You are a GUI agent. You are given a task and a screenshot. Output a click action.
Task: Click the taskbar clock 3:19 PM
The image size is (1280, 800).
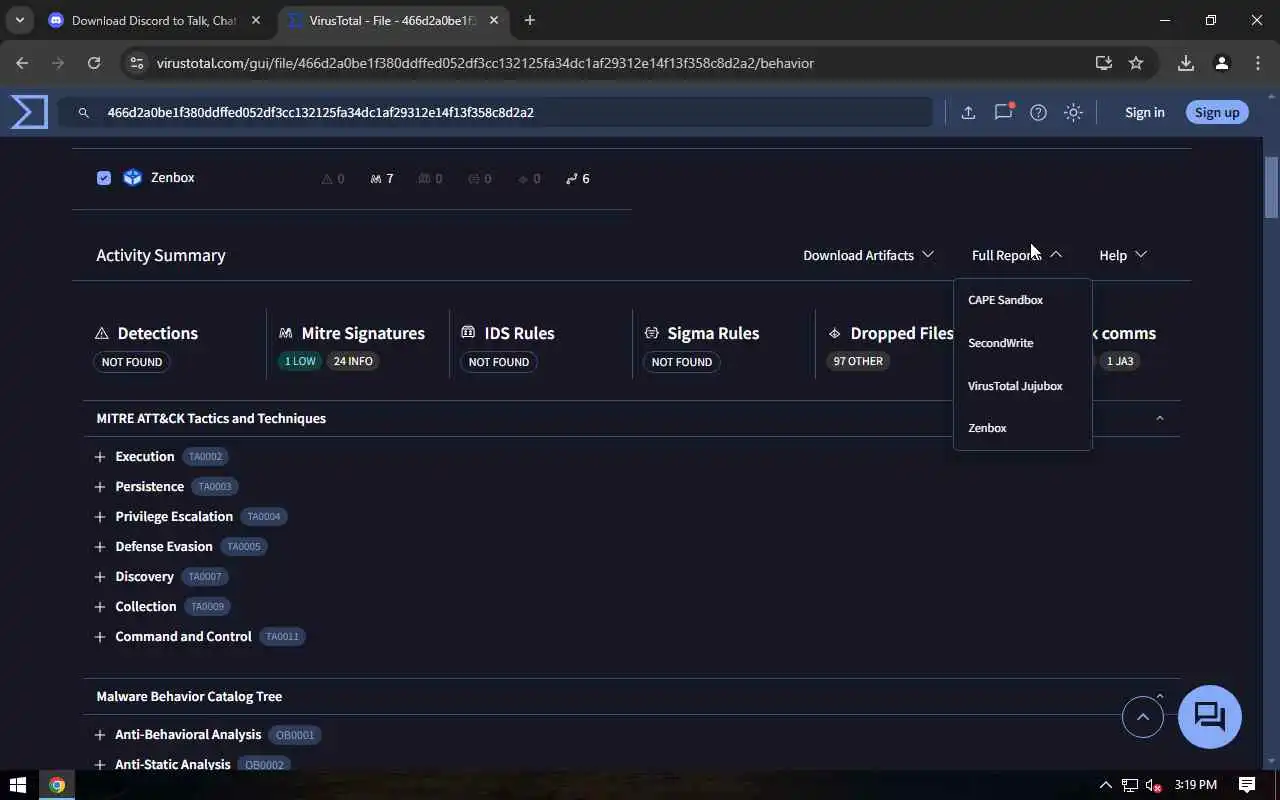(1196, 785)
